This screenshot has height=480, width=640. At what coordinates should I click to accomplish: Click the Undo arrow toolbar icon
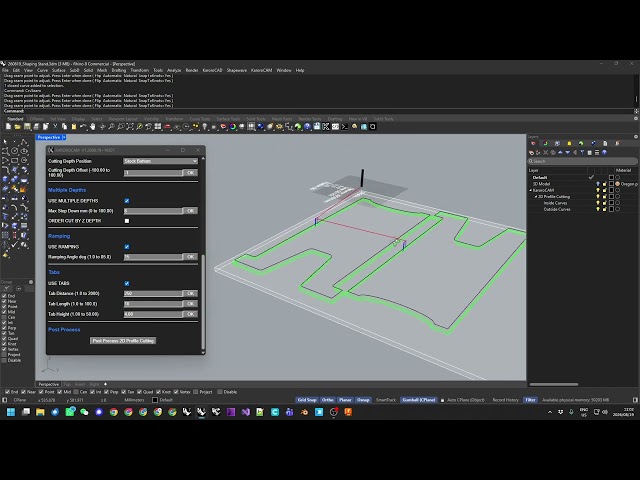pos(83,127)
